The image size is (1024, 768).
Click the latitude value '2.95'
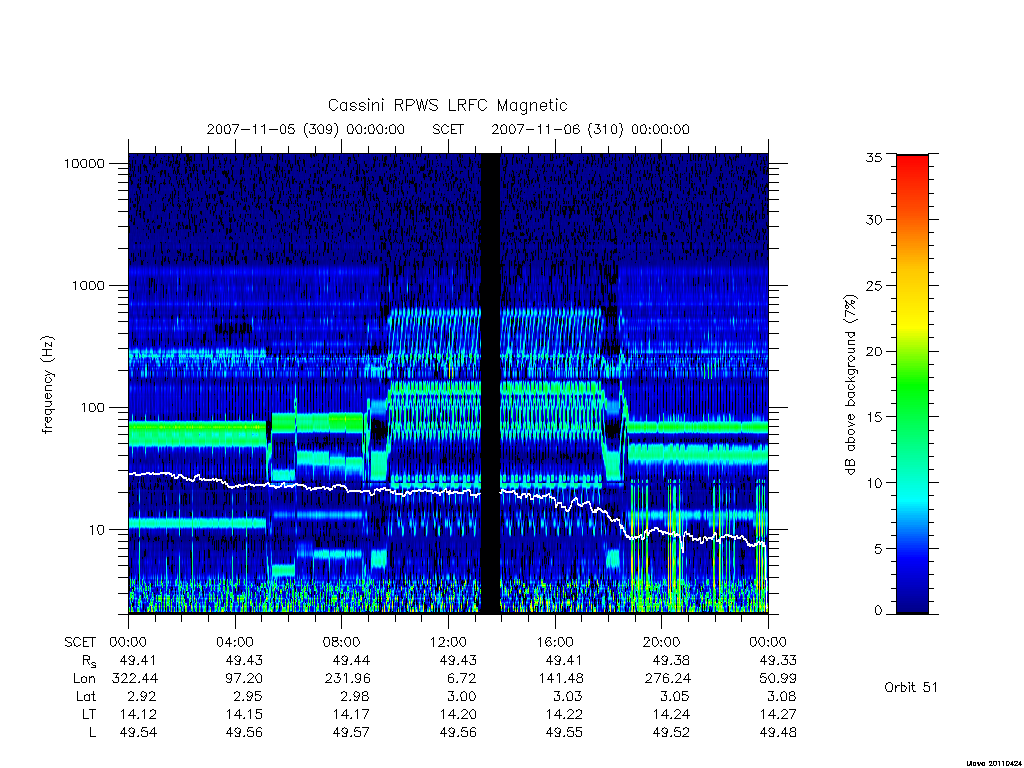pos(248,697)
